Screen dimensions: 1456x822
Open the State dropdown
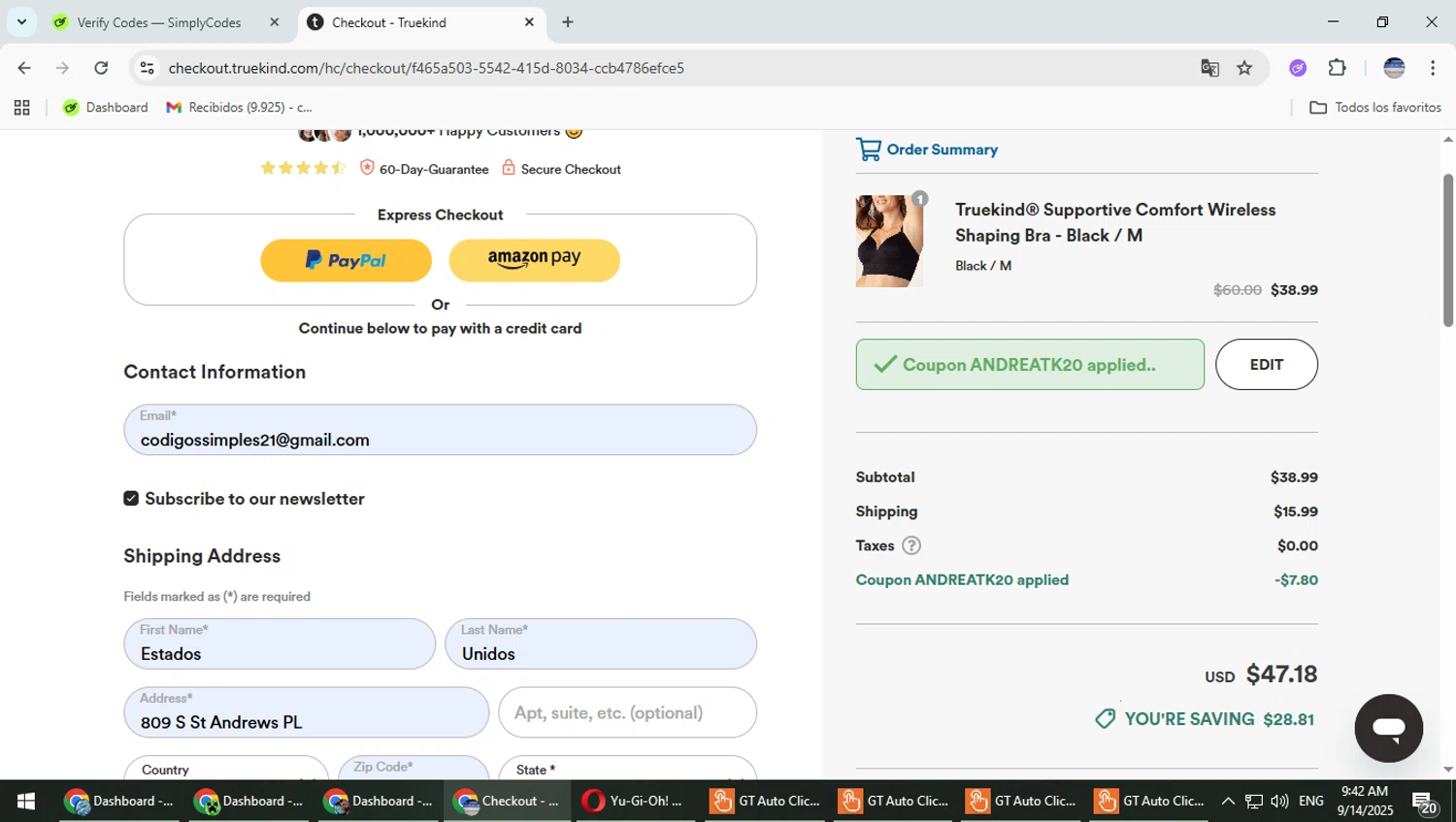[627, 768]
